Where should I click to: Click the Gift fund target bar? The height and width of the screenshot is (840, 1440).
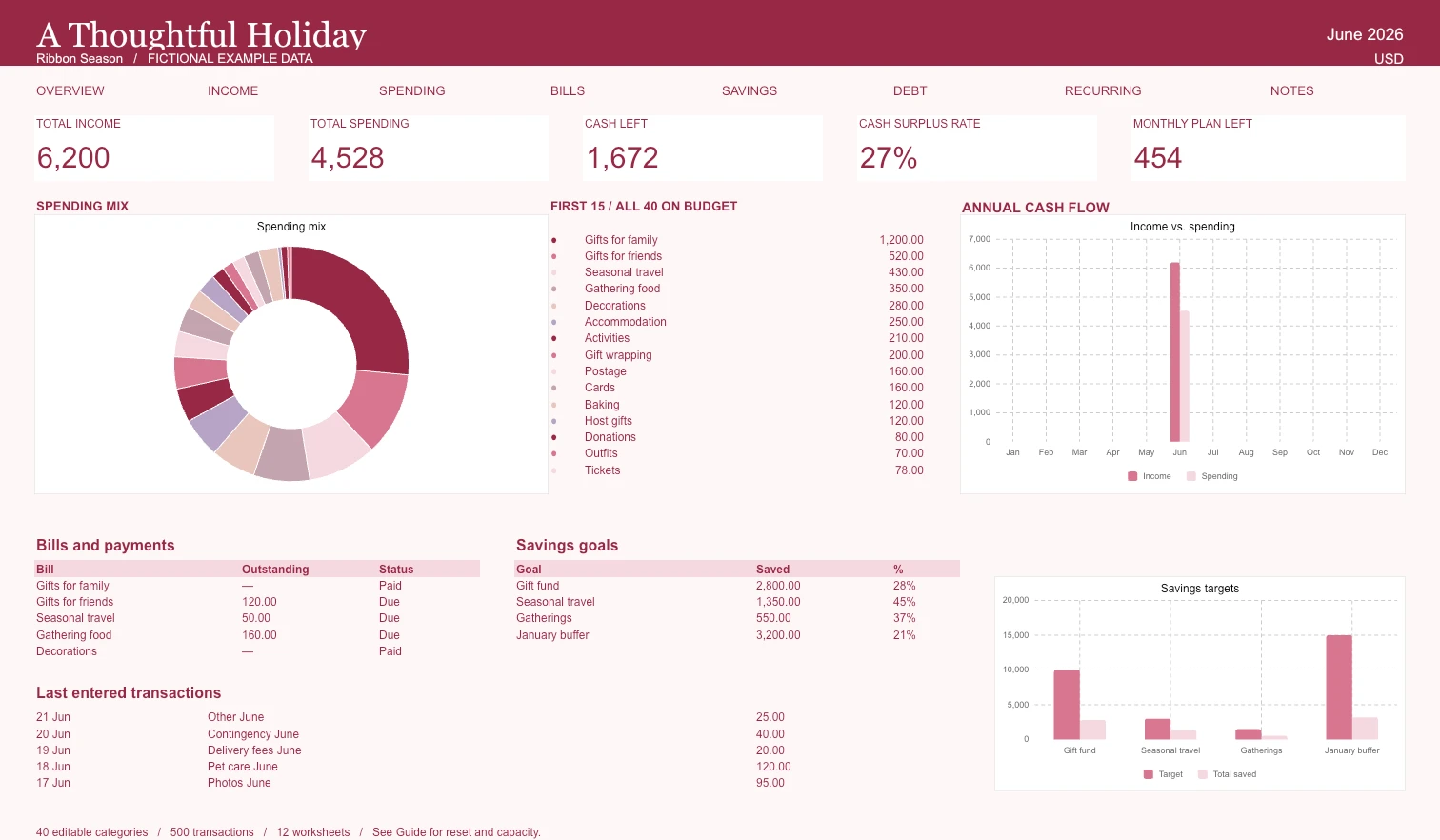tap(1067, 705)
